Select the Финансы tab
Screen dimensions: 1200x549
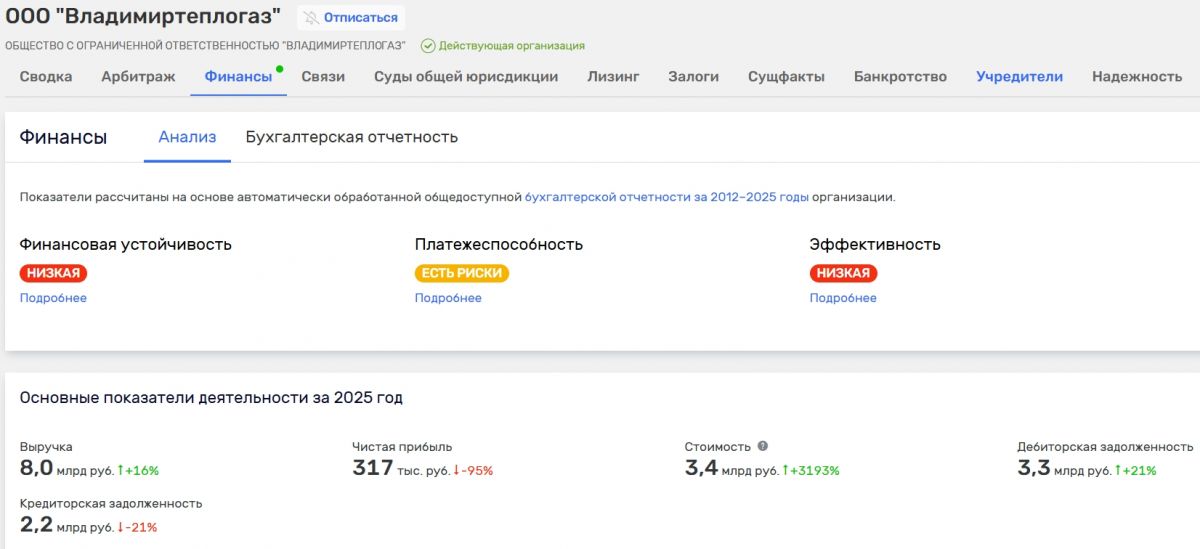point(238,77)
